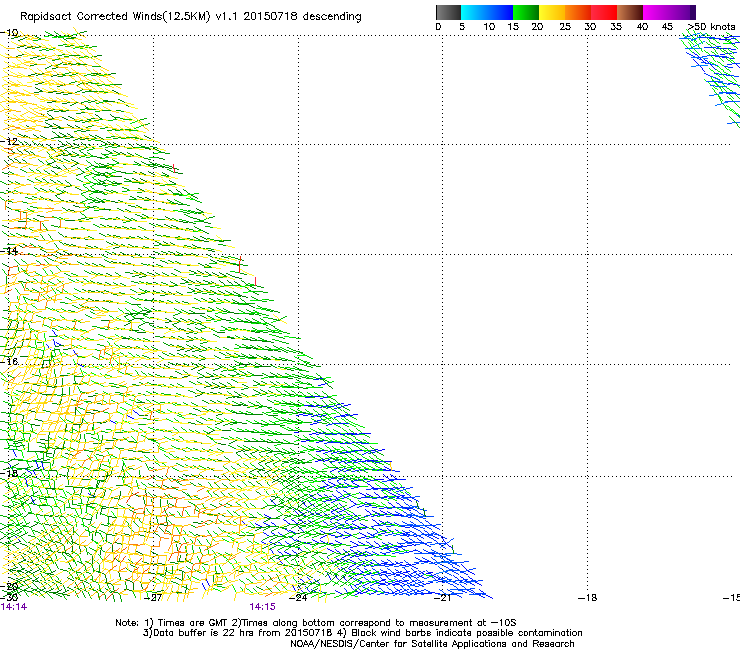Click the -16 latitude axis label
The image size is (740, 650).
pyautogui.click(x=9, y=362)
